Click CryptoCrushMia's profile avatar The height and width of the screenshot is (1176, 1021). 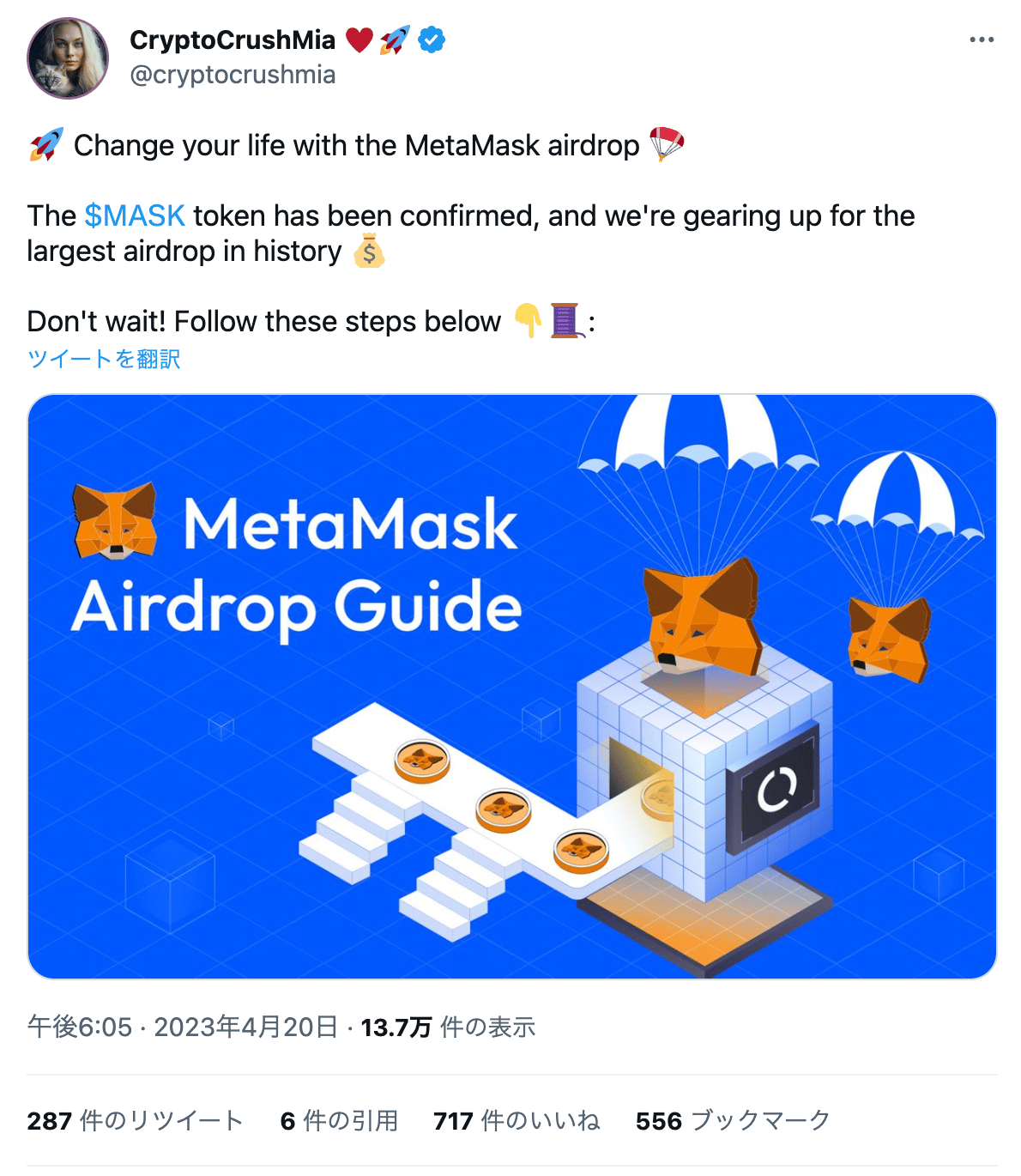point(68,58)
